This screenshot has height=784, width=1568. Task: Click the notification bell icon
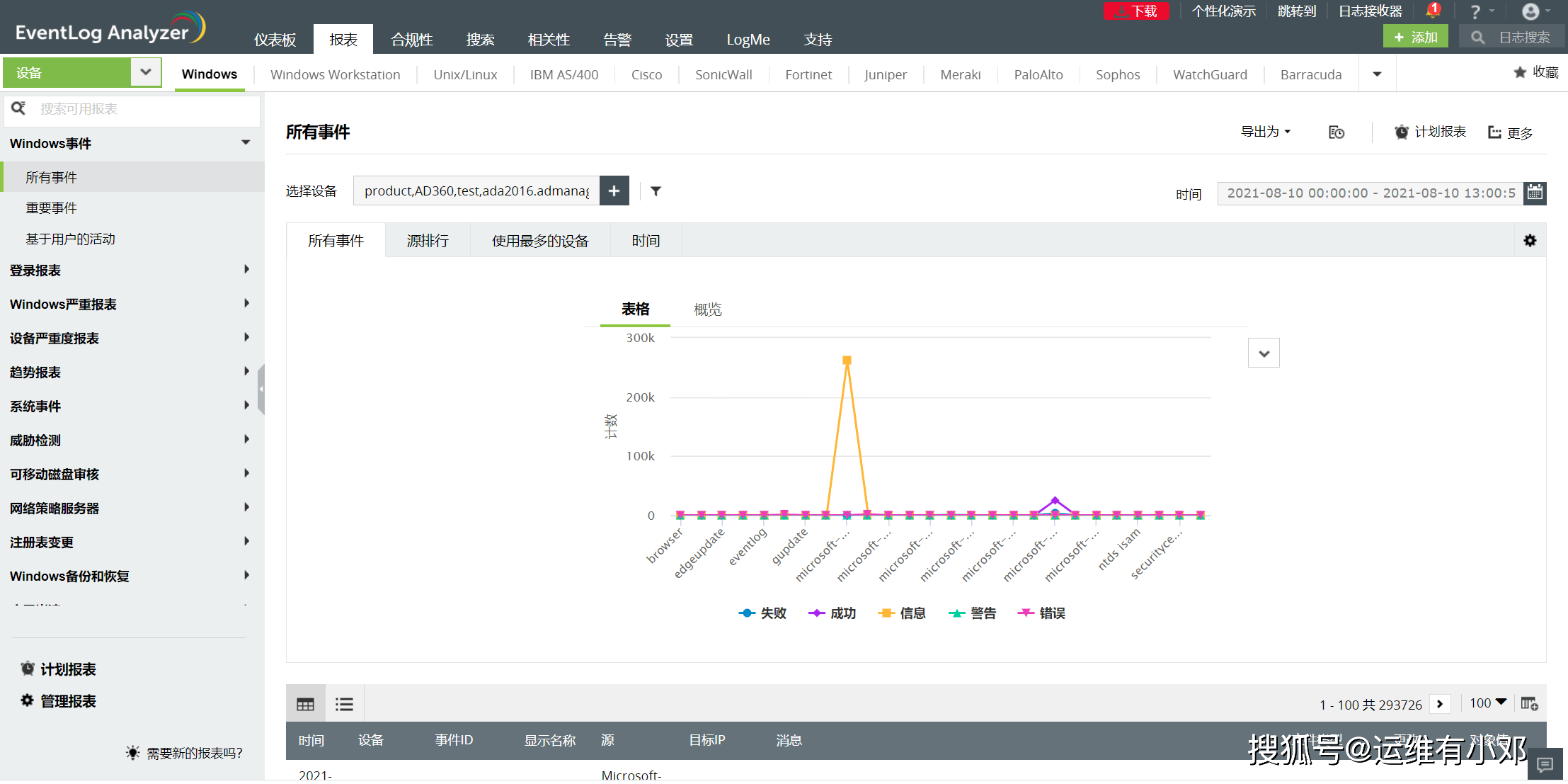[1433, 11]
